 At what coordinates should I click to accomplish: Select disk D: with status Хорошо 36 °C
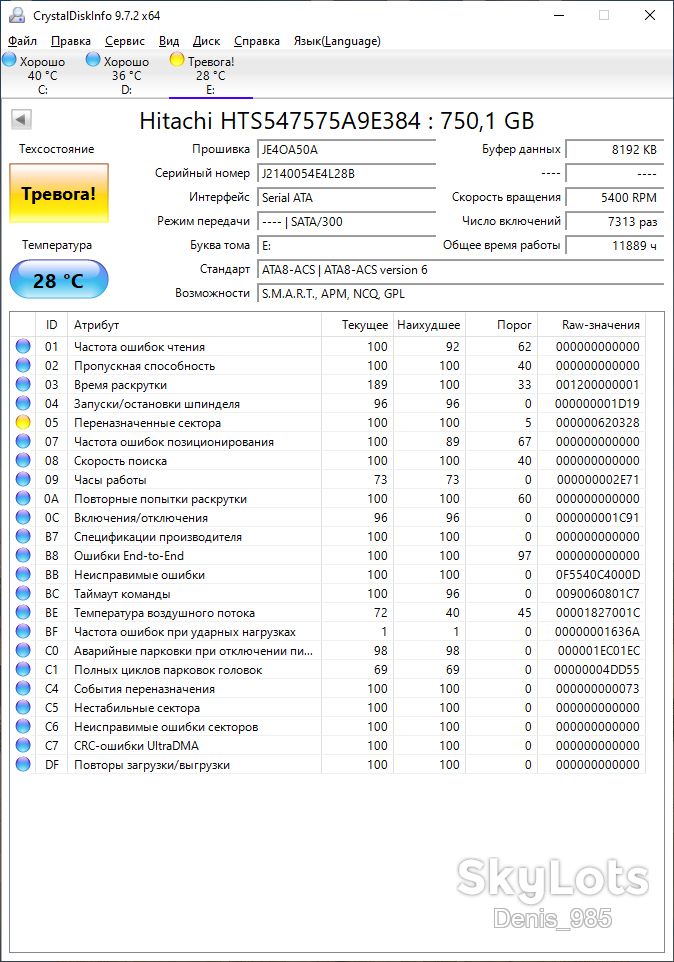126,75
